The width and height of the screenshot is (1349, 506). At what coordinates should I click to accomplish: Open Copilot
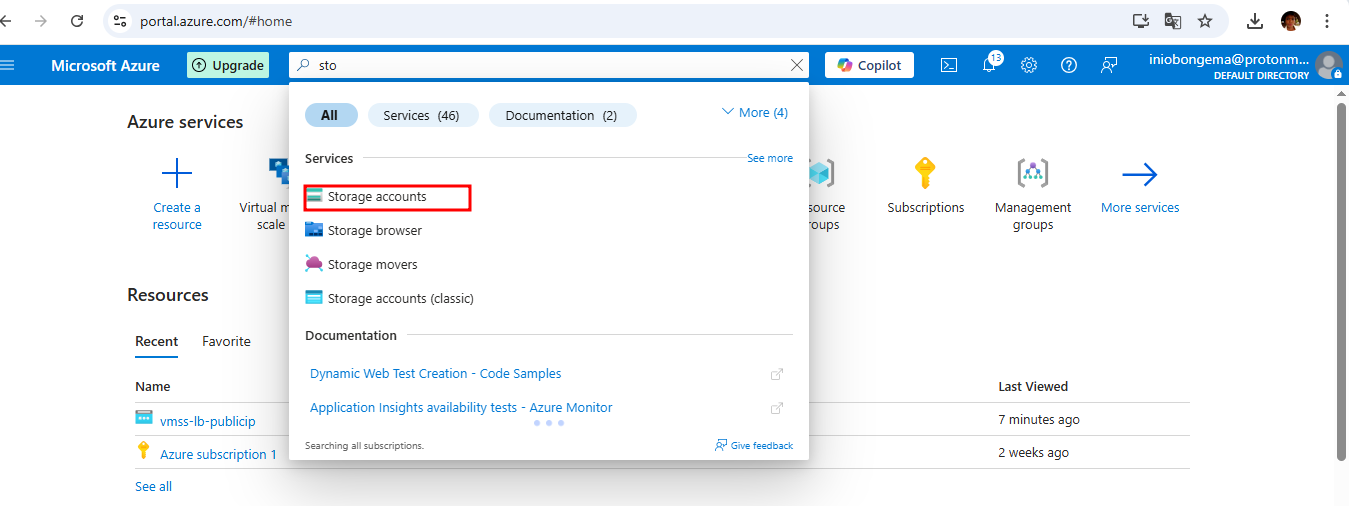870,65
